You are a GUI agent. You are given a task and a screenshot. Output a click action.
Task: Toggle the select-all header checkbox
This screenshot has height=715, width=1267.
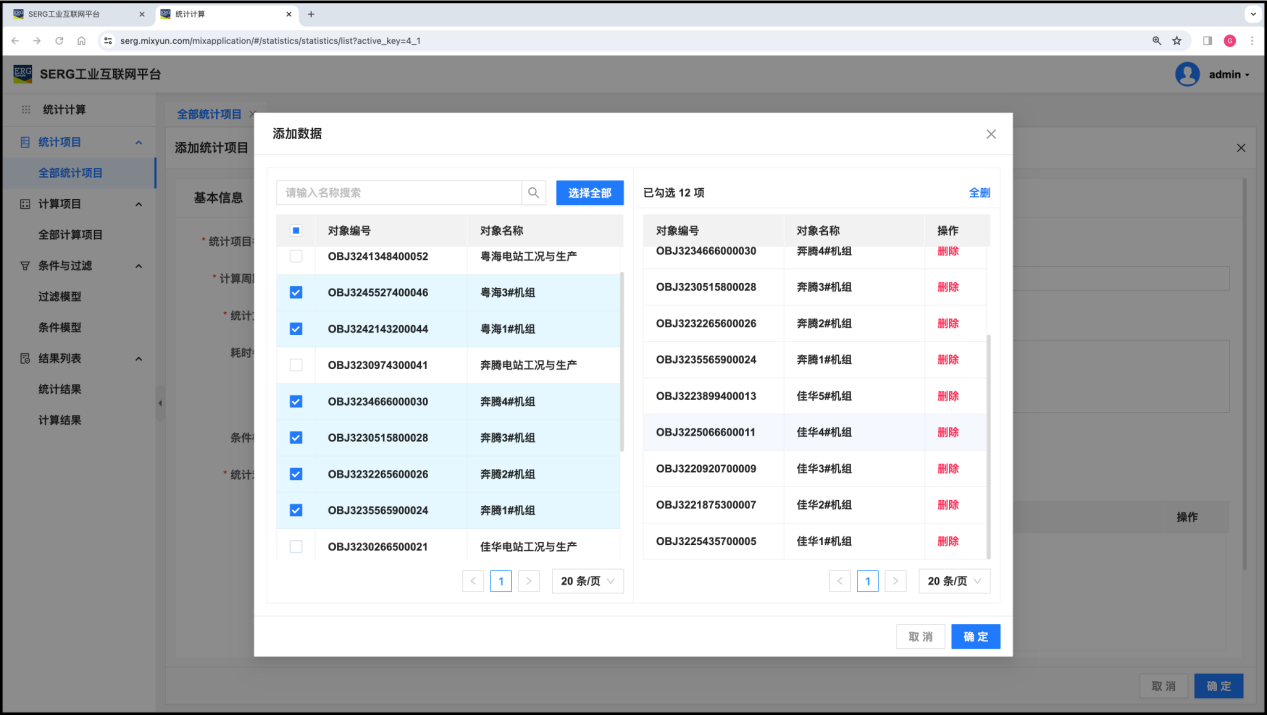coord(296,231)
